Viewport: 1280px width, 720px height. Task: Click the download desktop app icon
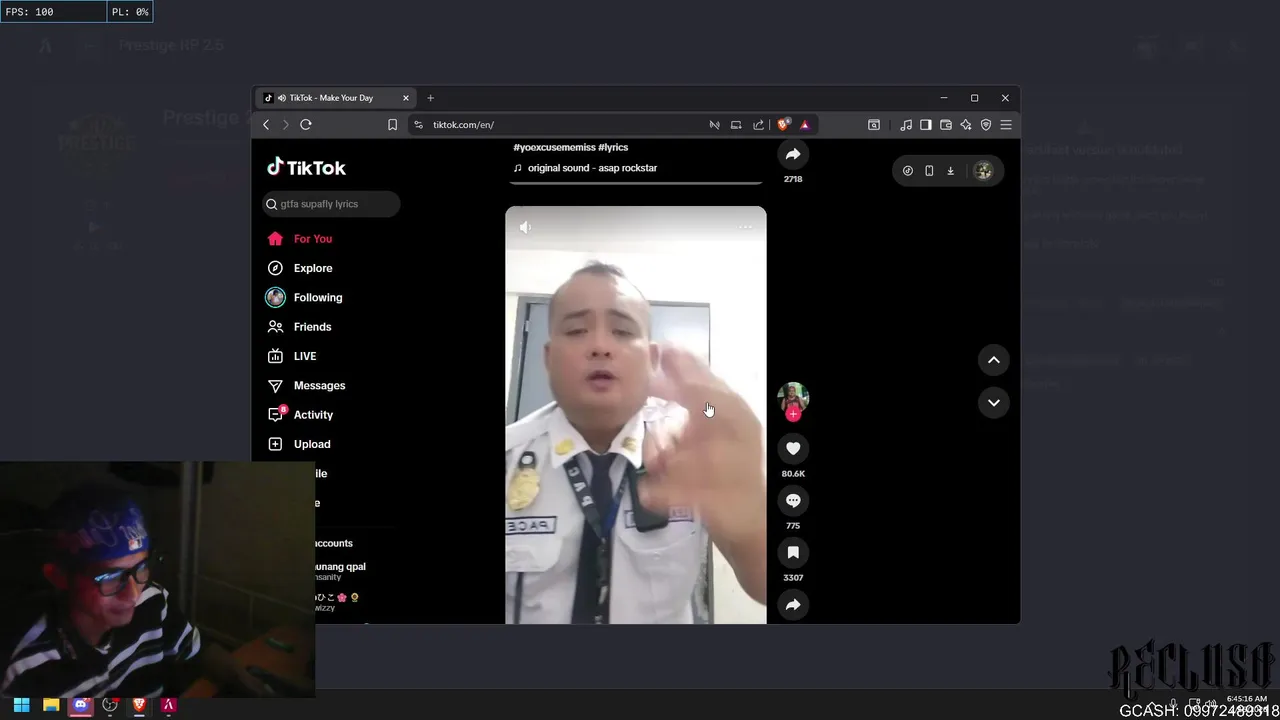pos(950,171)
